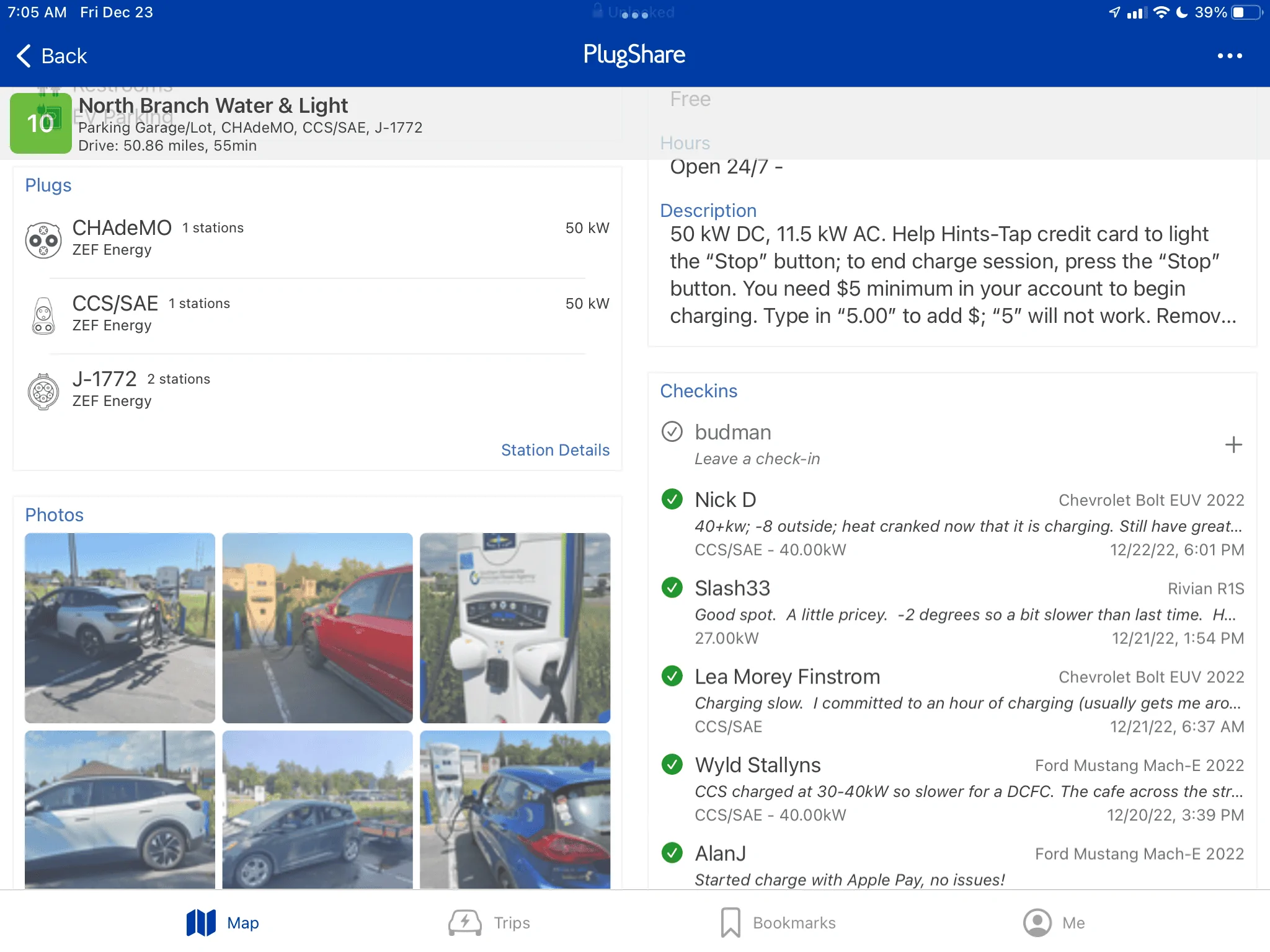1270x952 pixels.
Task: Select the J-1772 plug connector icon
Action: [43, 391]
